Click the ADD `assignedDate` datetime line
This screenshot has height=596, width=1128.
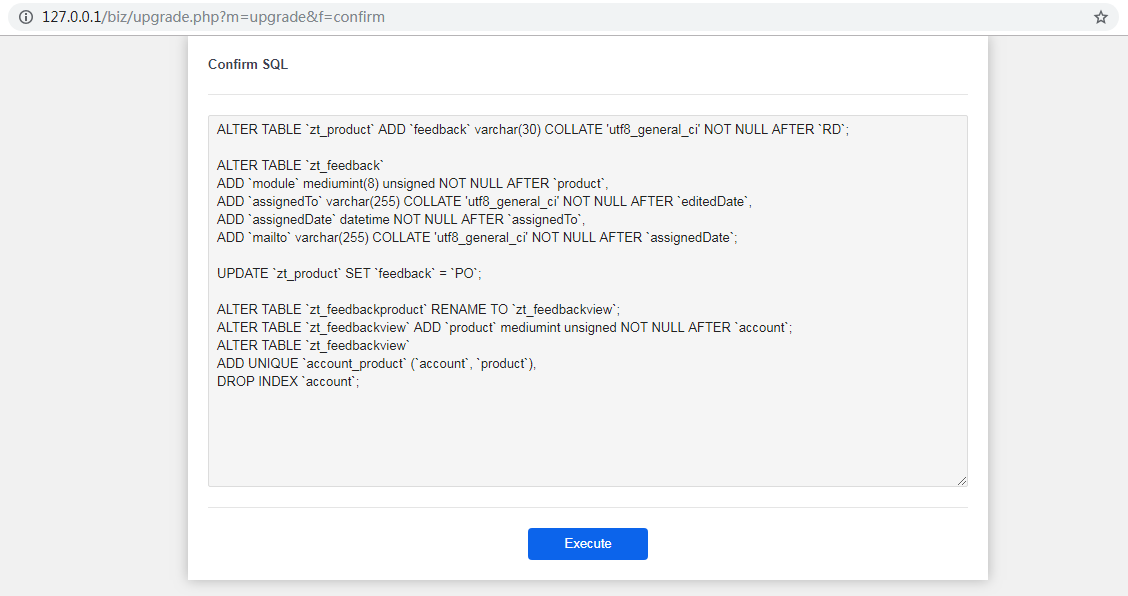tap(401, 220)
